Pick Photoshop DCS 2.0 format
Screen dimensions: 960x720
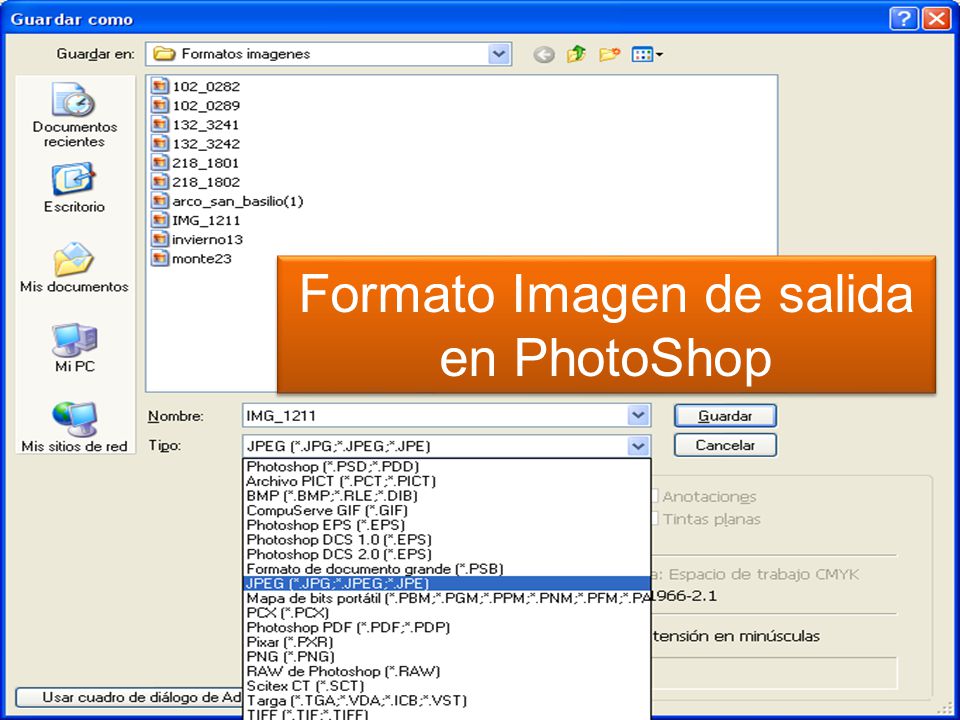[x=447, y=555]
